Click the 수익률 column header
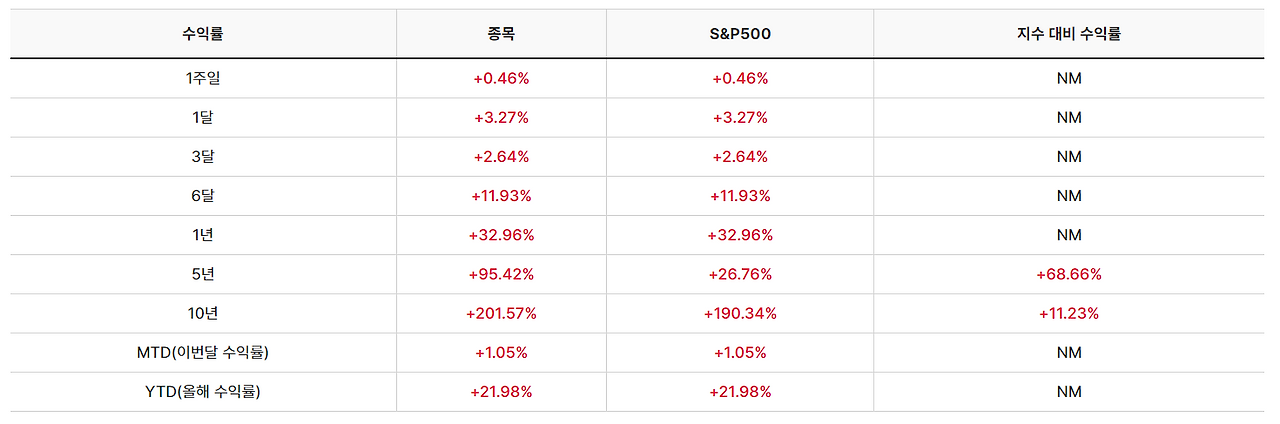Screen dimensions: 1280x424 pos(203,34)
